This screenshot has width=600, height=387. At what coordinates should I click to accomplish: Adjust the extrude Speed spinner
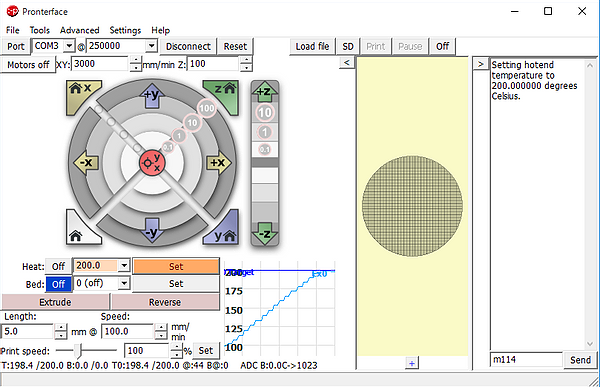coord(161,331)
